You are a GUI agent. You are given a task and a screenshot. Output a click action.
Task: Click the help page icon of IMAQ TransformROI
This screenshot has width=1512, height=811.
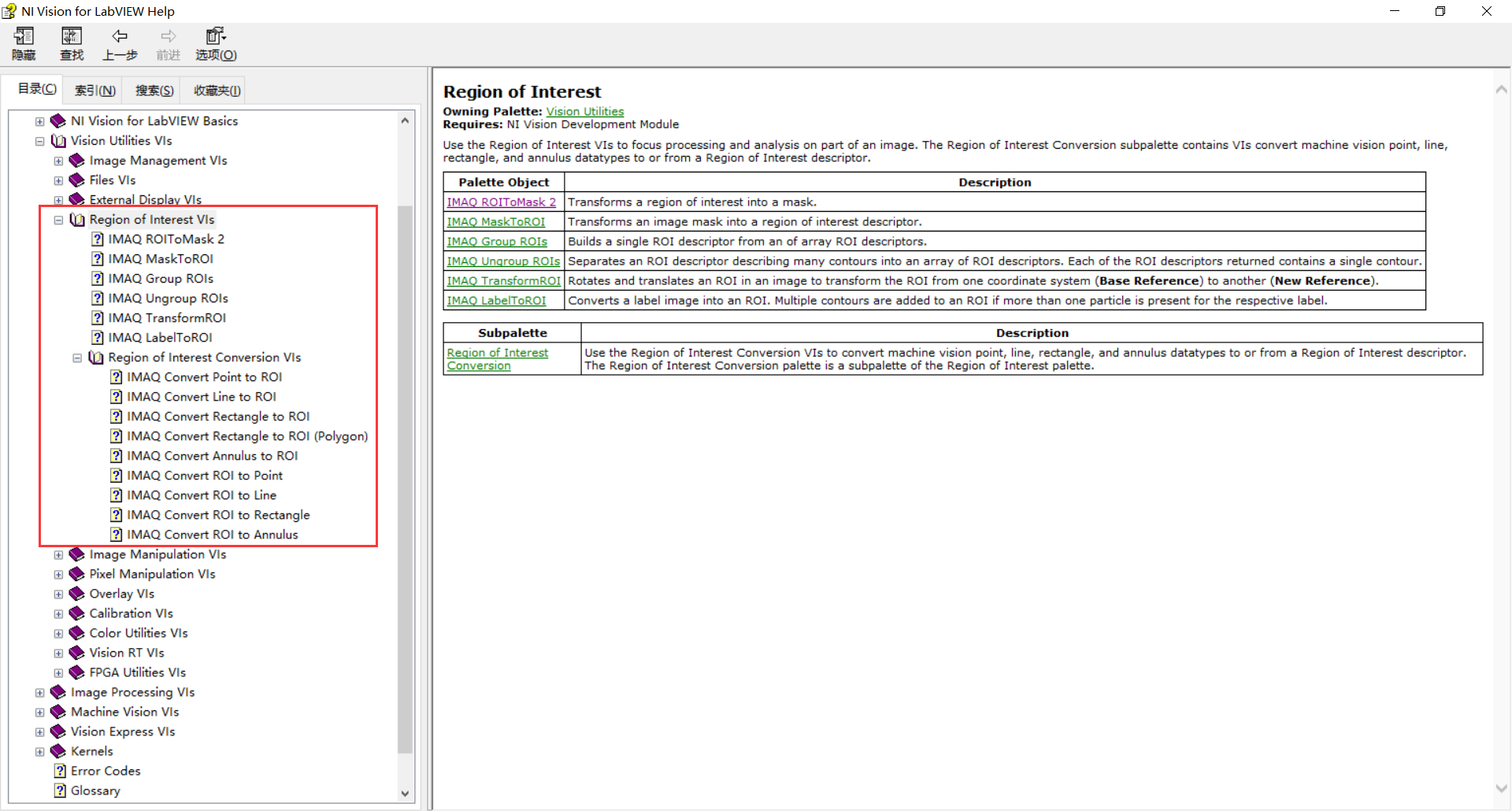97,317
